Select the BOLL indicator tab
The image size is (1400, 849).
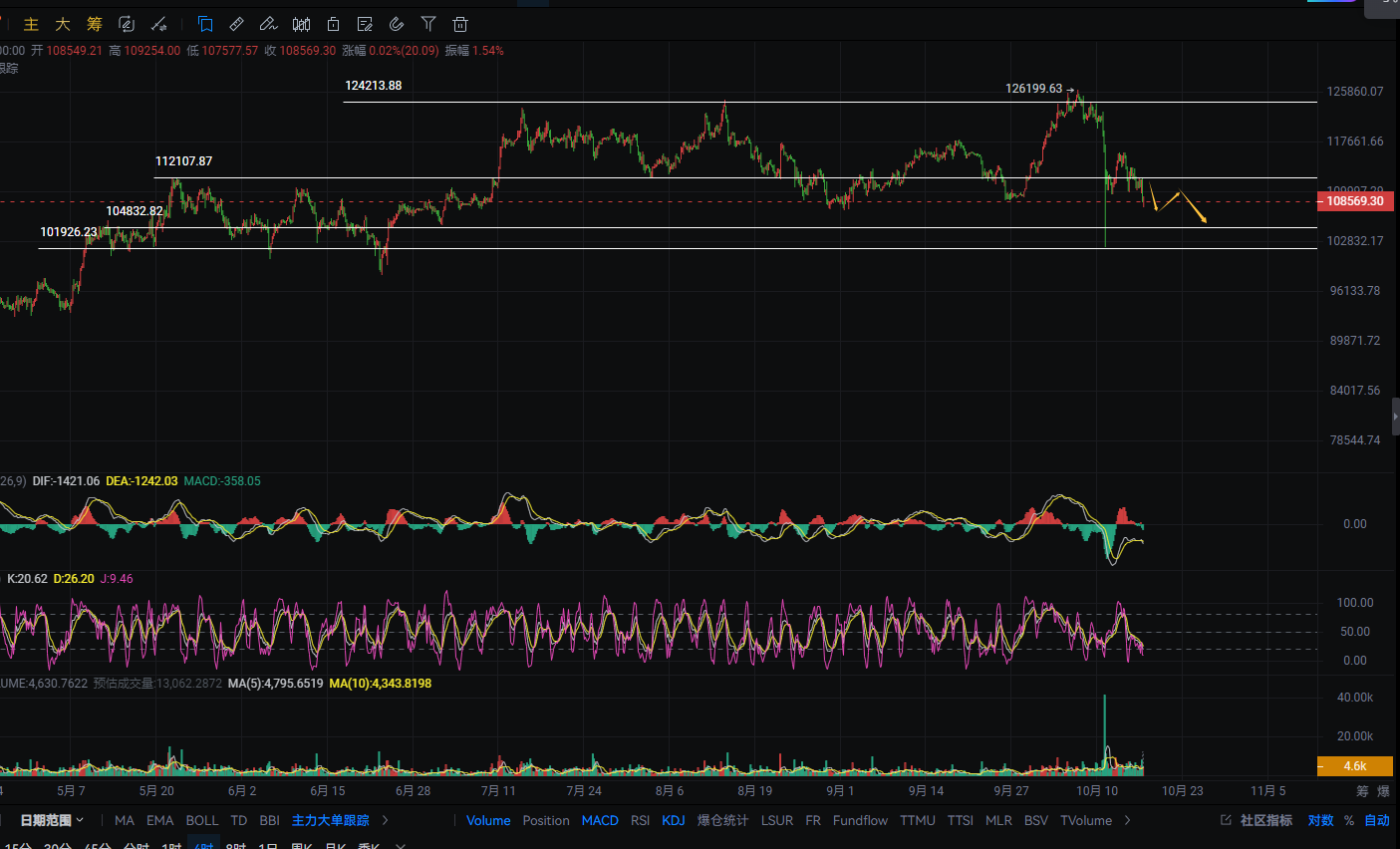coord(201,820)
